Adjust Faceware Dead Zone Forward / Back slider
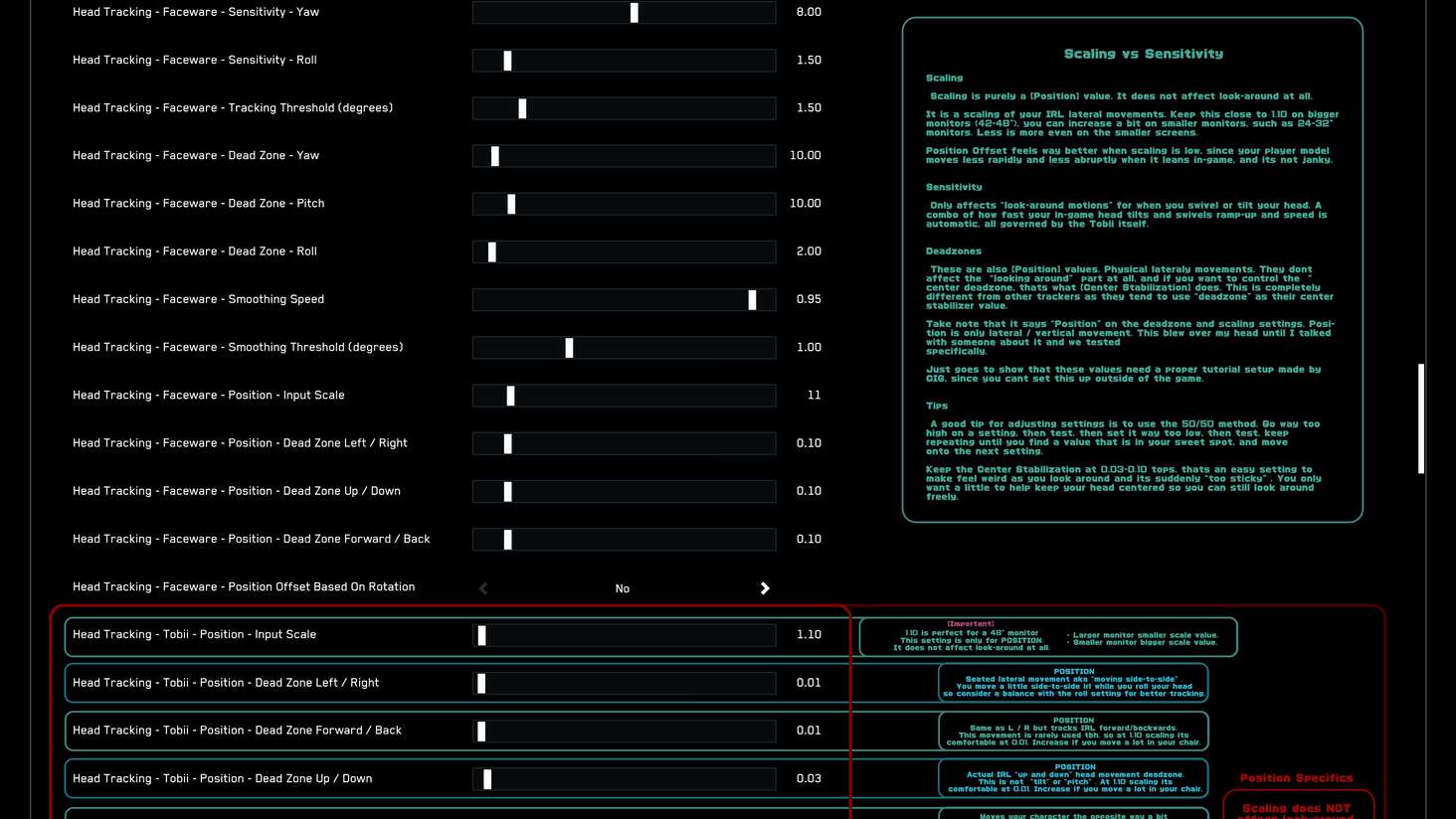Viewport: 1456px width, 819px height. [x=508, y=539]
